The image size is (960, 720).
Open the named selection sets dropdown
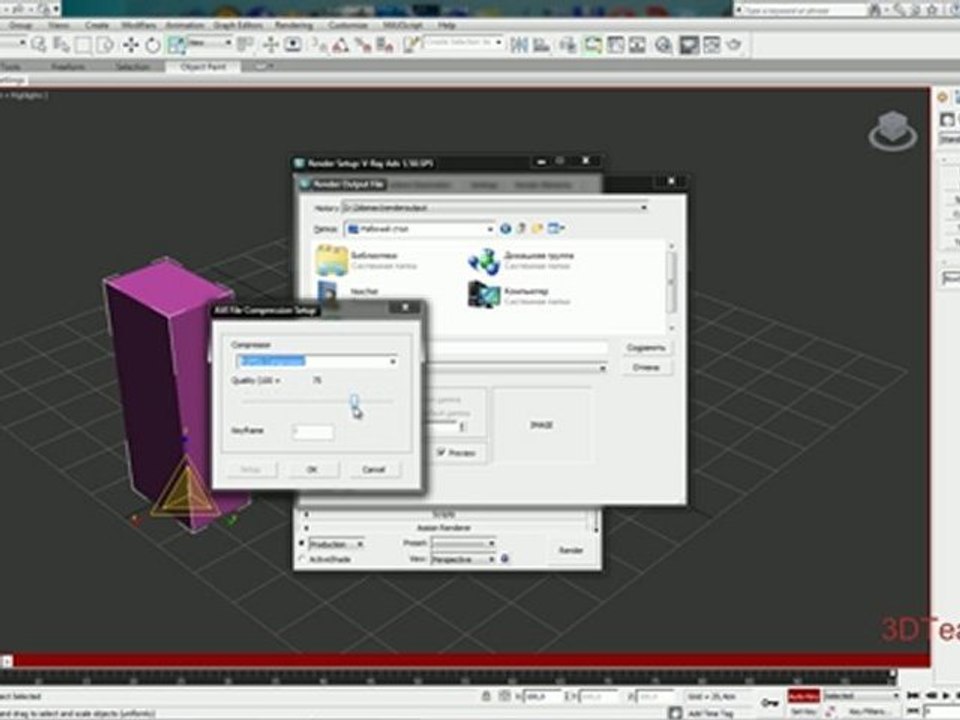click(463, 43)
